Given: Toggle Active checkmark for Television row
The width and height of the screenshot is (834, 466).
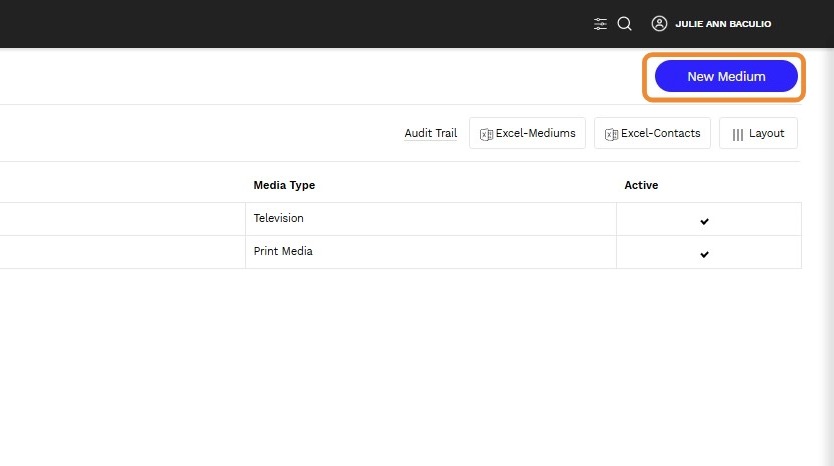Looking at the screenshot, I should coord(704,221).
